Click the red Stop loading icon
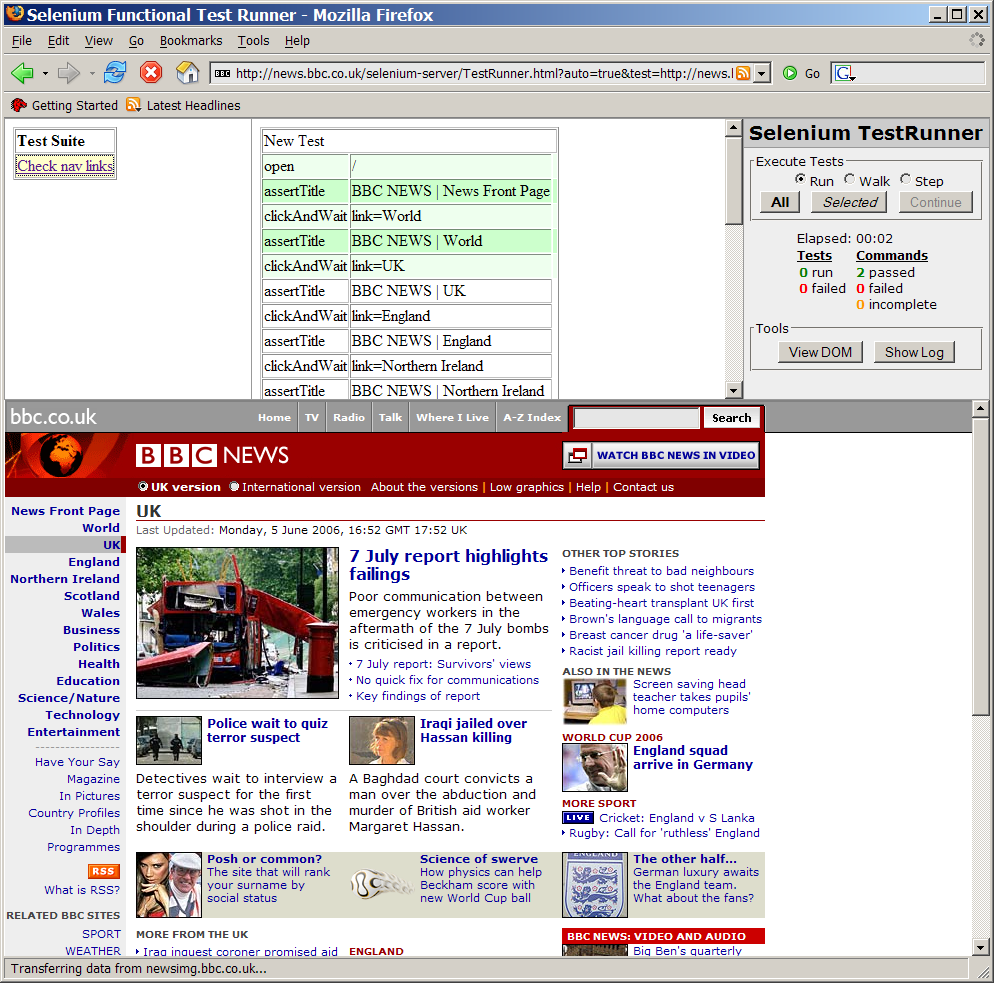Viewport: 994px width, 983px height. [x=151, y=73]
